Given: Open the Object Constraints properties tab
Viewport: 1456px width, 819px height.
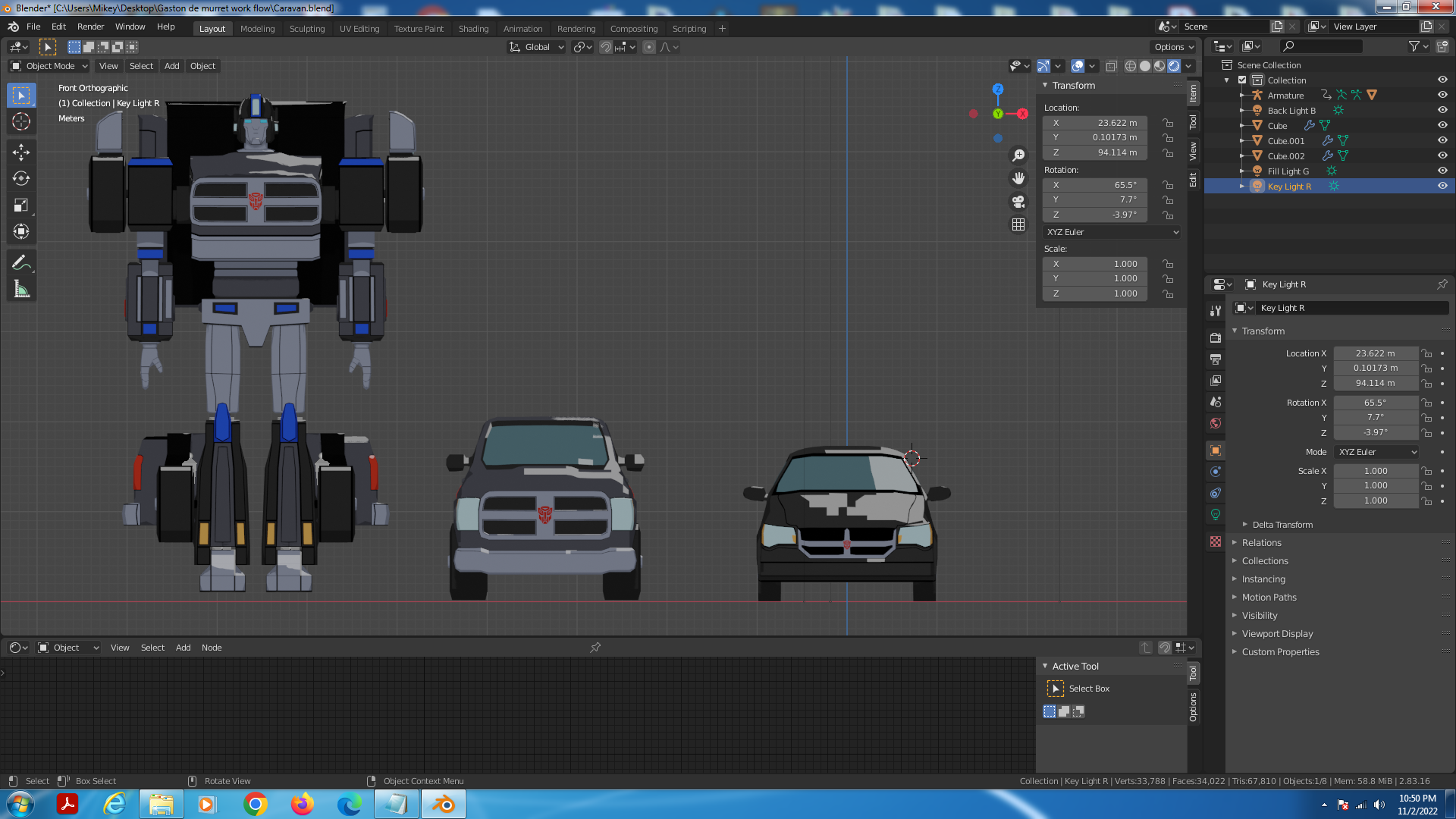Looking at the screenshot, I should click(1216, 493).
